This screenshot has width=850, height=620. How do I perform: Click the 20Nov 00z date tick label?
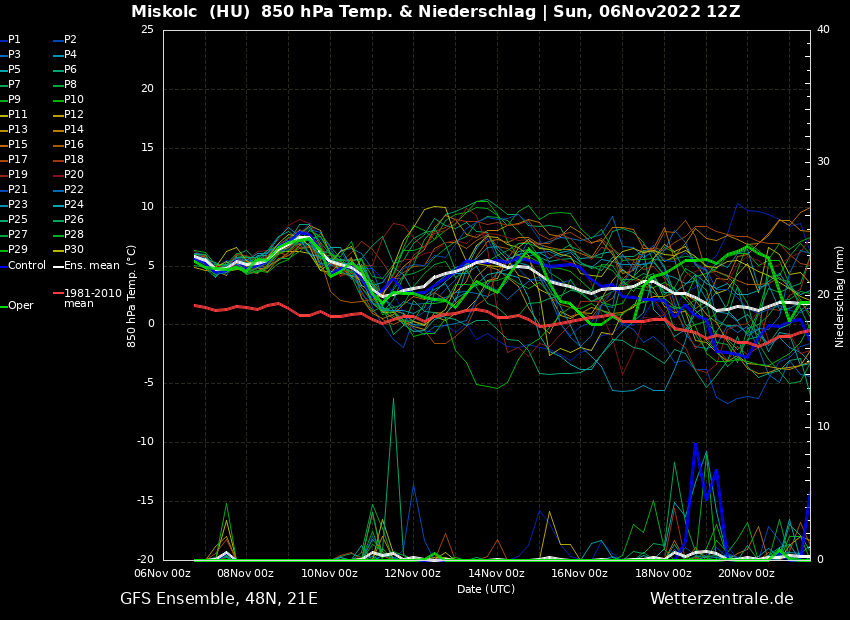(x=746, y=573)
